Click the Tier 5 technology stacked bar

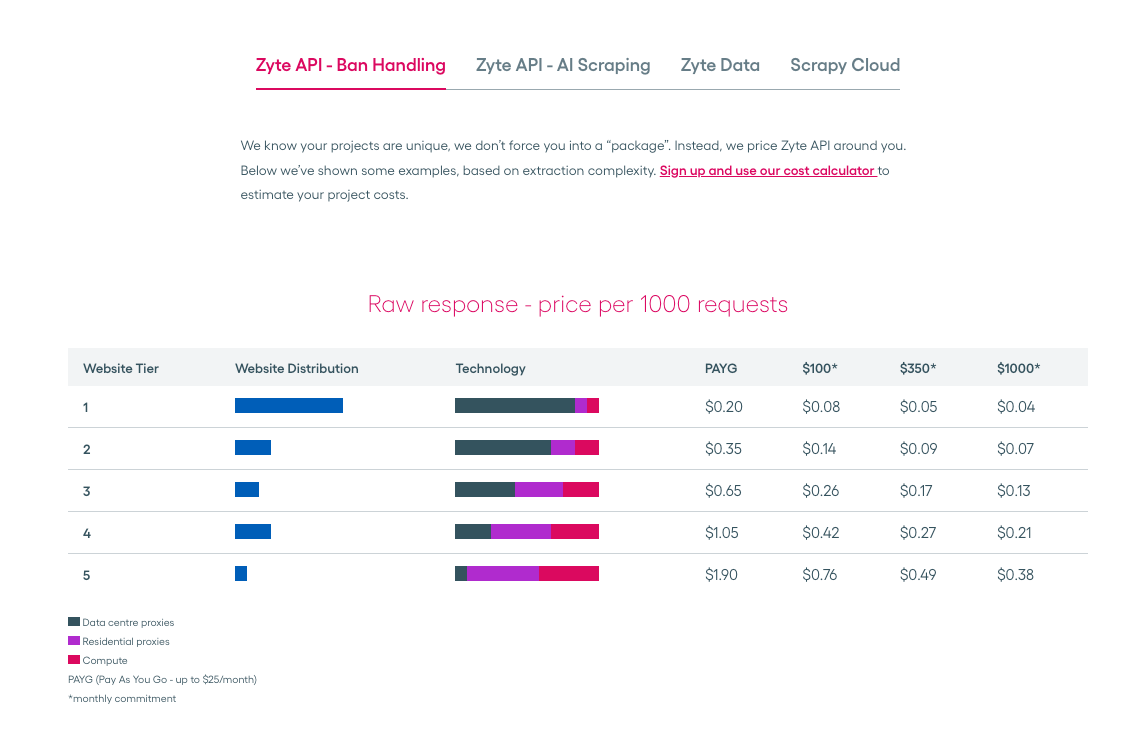527,573
